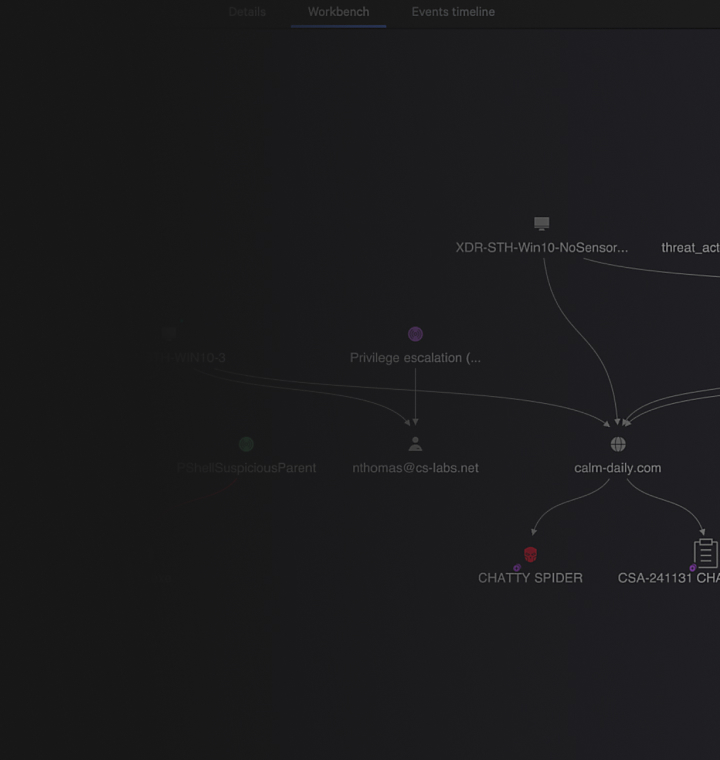This screenshot has width=720, height=760.
Task: Select the purple Privilege escalation node icon
Action: [415, 334]
